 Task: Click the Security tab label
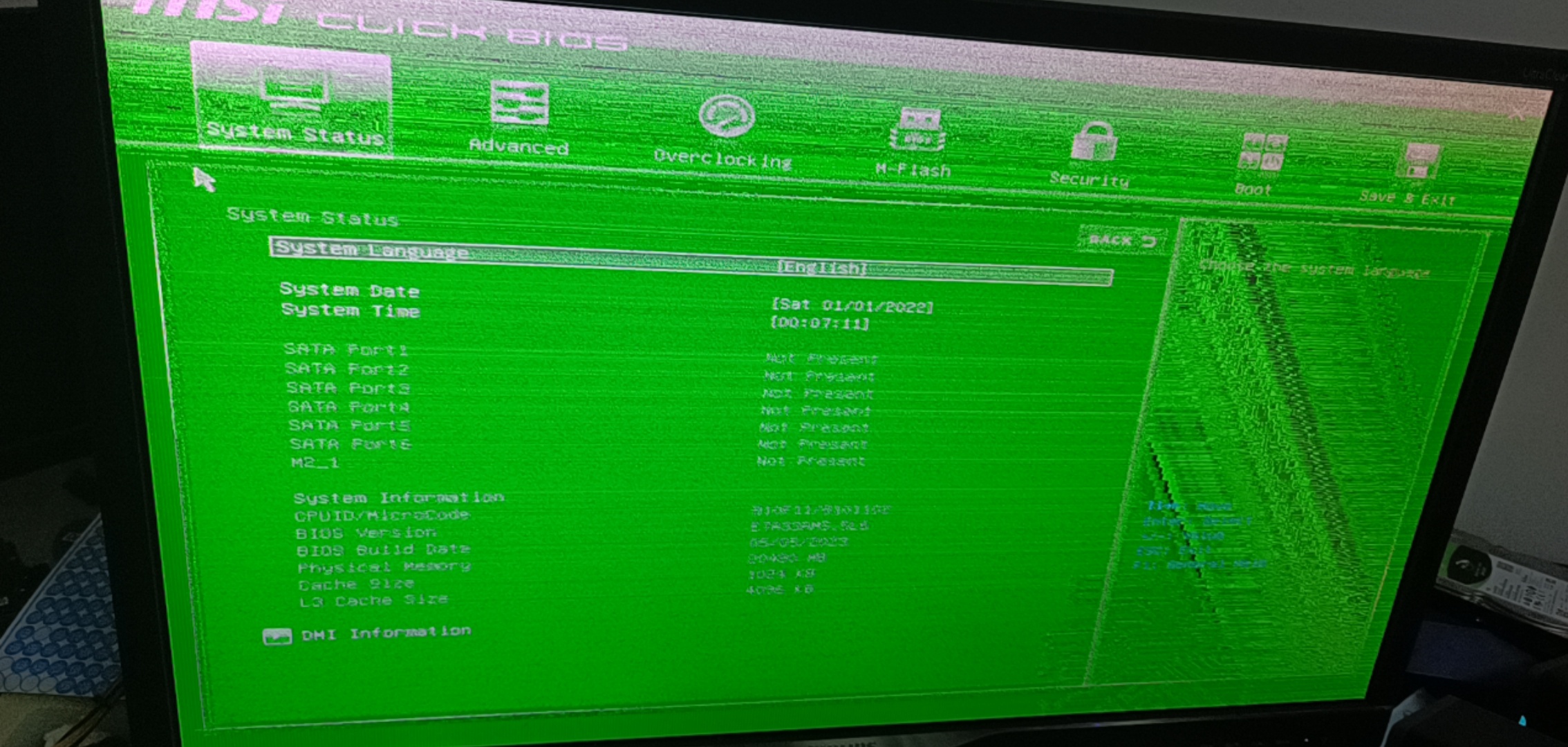(1089, 180)
